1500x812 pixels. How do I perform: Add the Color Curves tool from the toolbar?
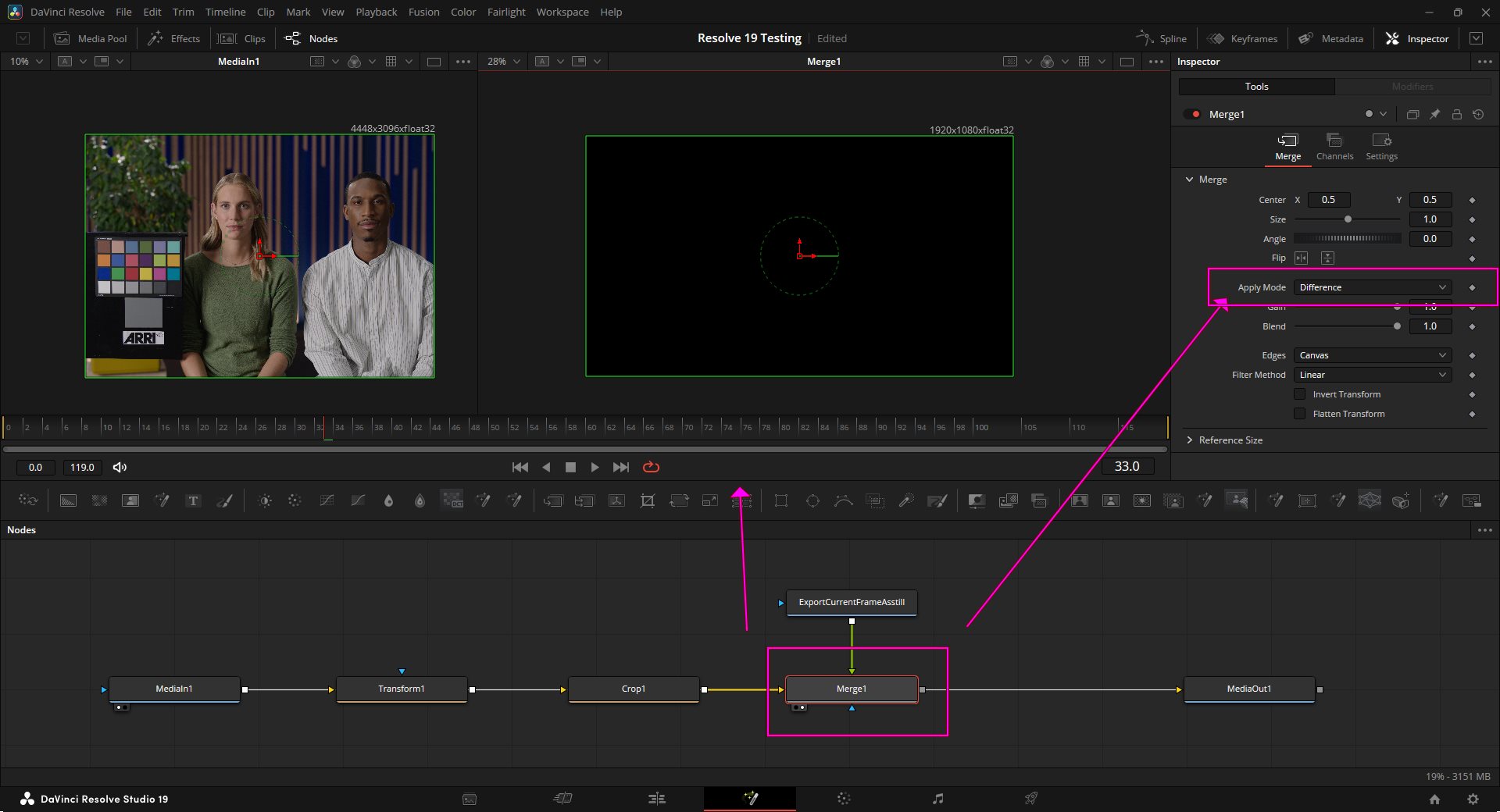coord(327,501)
